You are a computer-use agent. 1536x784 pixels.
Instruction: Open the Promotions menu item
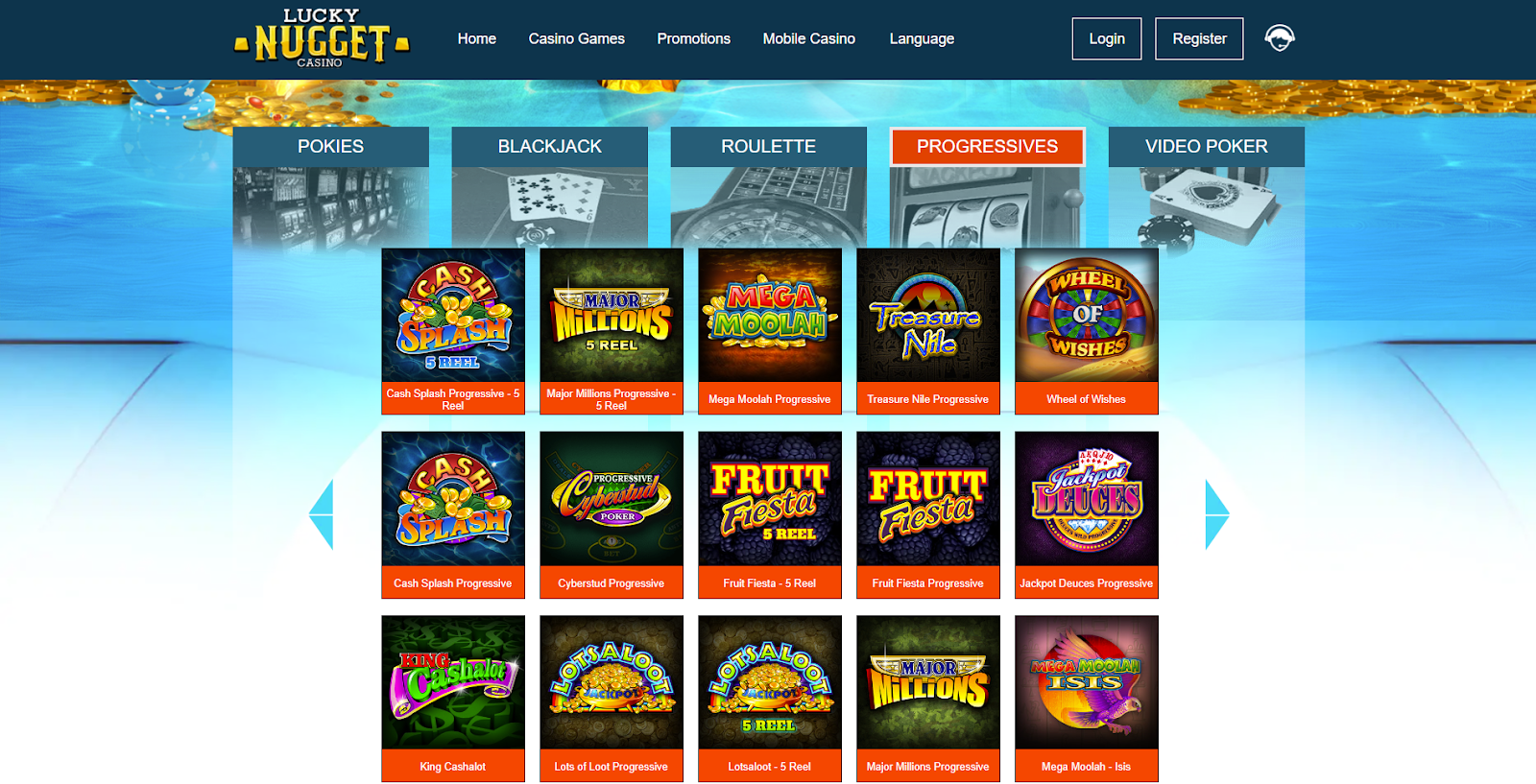coord(694,38)
